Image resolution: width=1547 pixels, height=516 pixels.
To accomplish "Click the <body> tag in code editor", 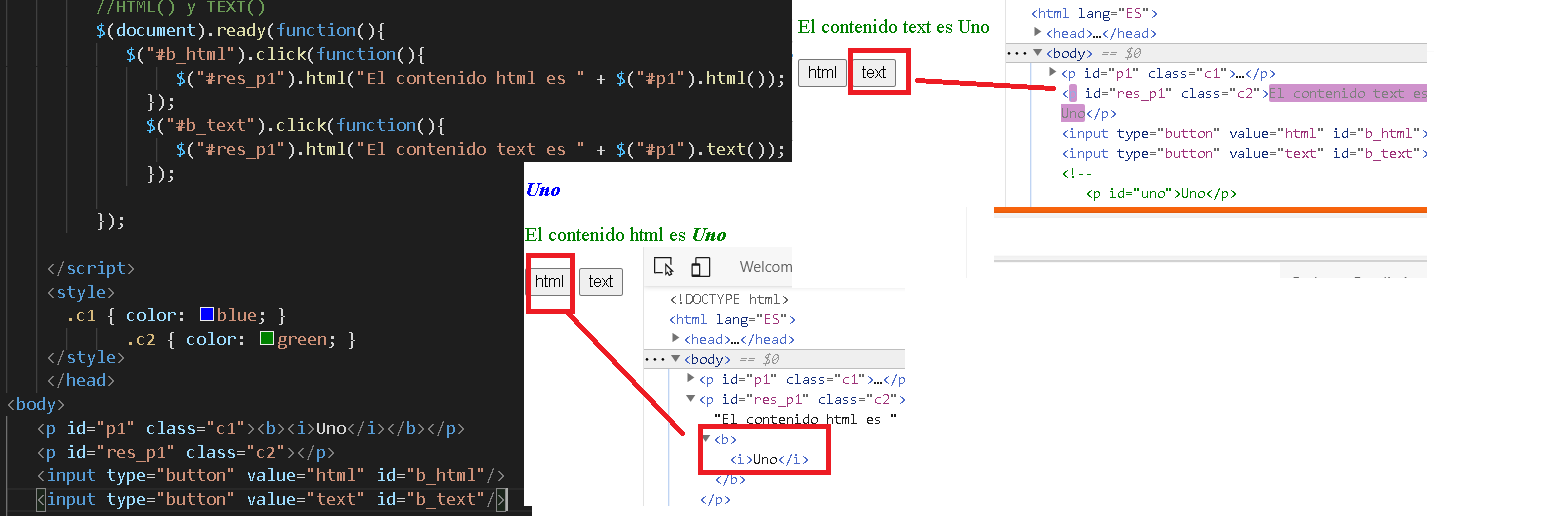I will (x=35, y=404).
